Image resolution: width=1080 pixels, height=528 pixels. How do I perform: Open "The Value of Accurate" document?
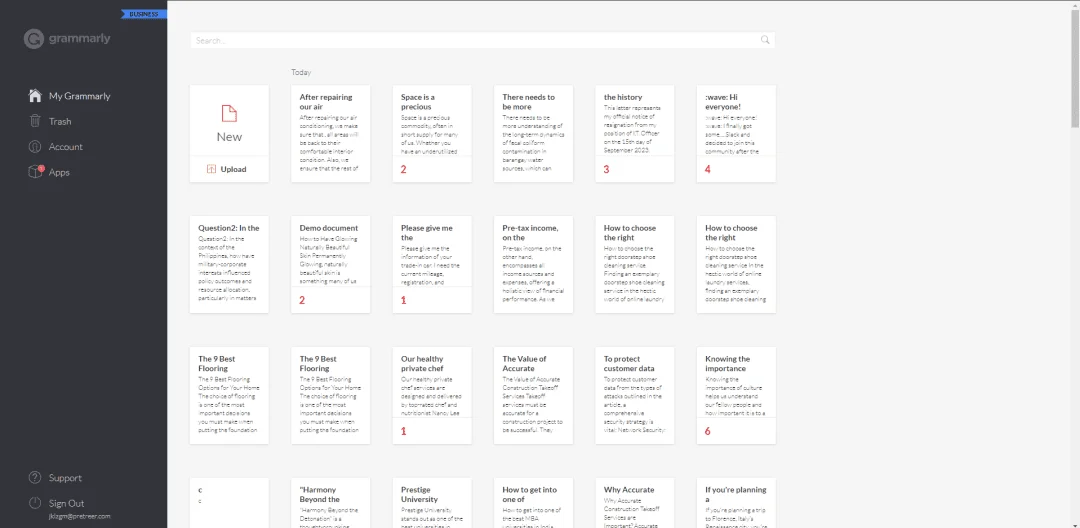click(x=533, y=395)
